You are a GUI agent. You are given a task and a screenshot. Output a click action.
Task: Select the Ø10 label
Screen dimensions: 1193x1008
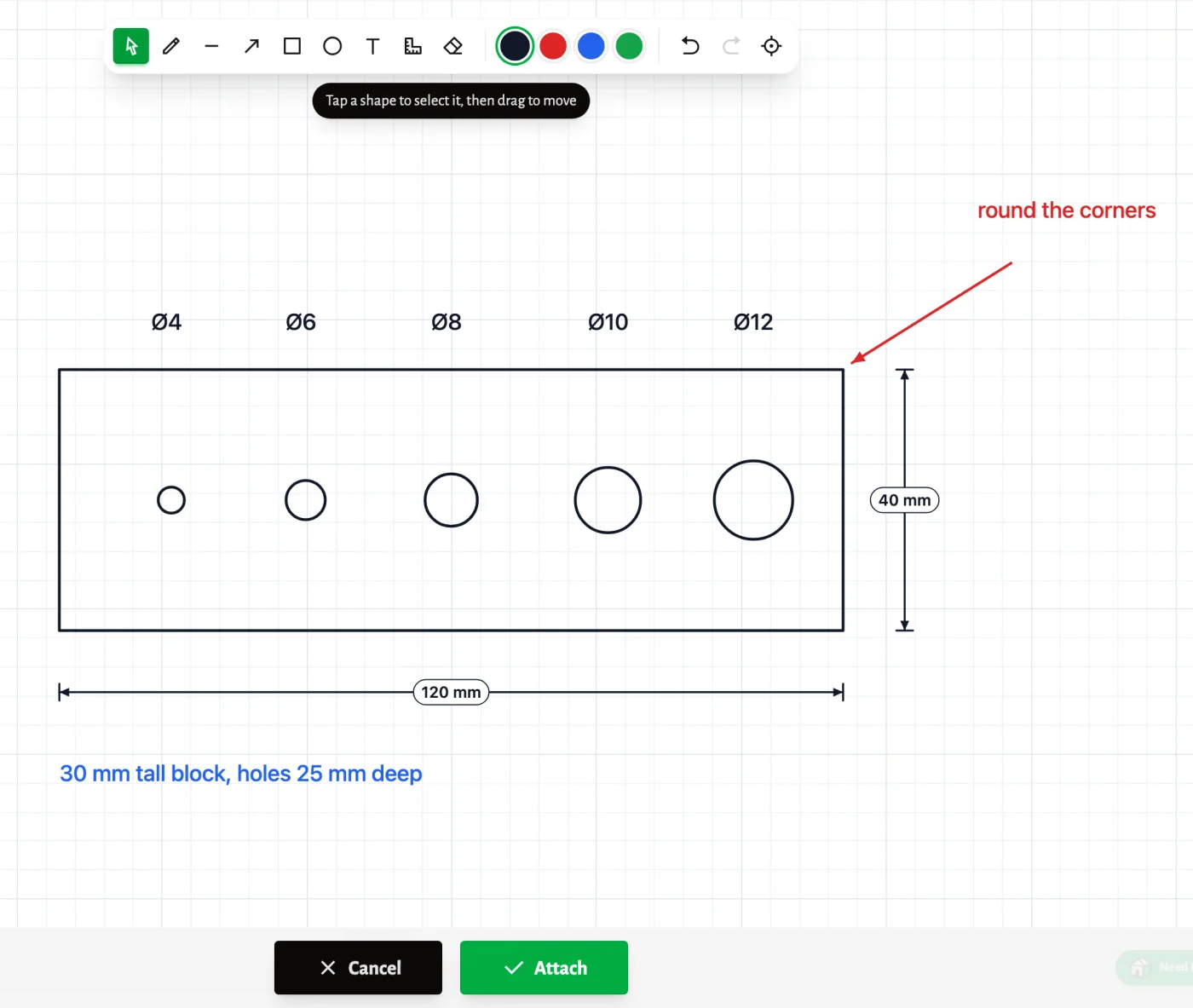608,322
